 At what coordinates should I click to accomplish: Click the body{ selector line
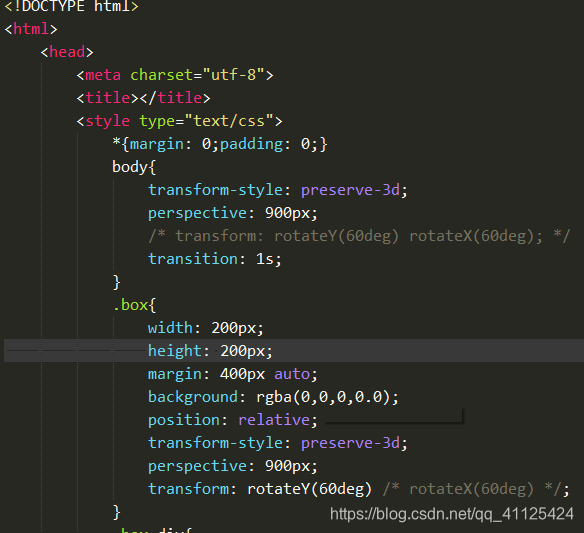(x=134, y=167)
